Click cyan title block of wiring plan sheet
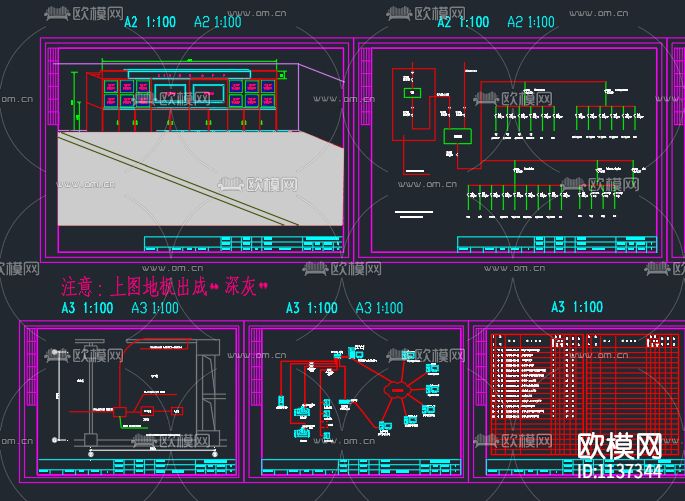The image size is (685, 501). (137, 466)
